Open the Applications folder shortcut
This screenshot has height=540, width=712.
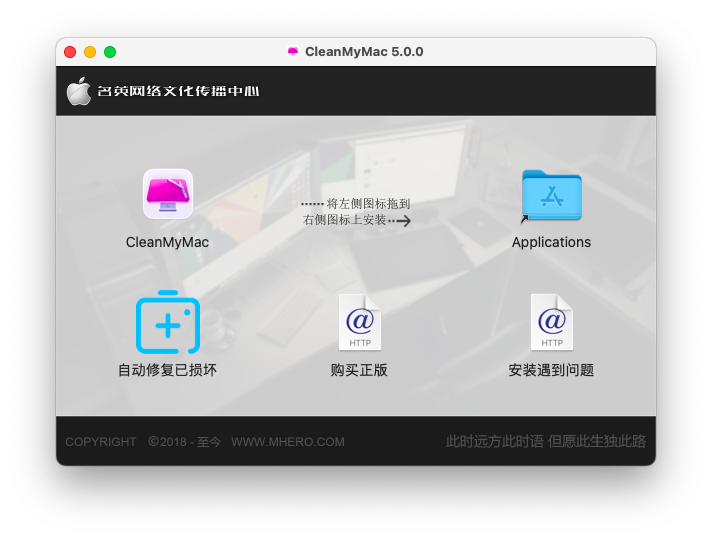click(551, 196)
